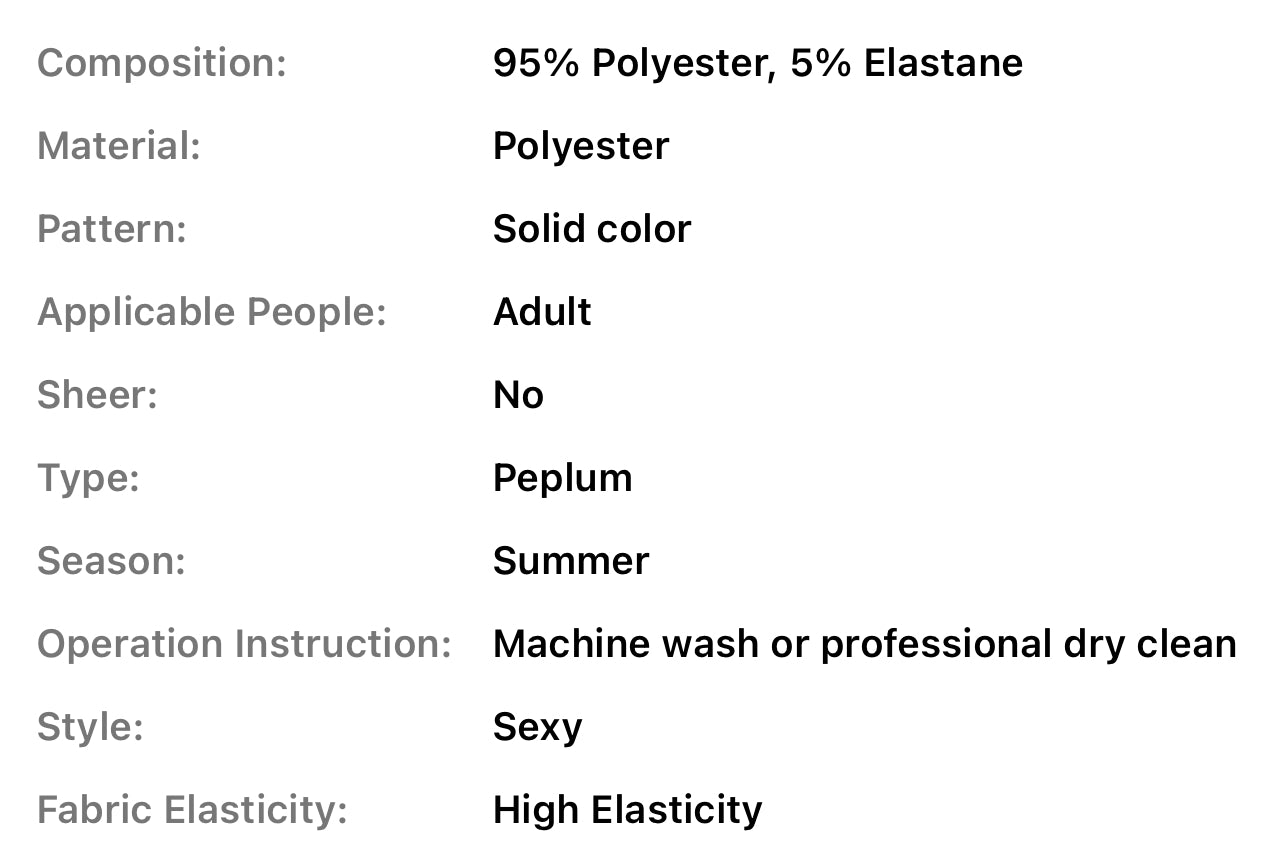Select the "No" value for Sheer
Image resolution: width=1284 pixels, height=854 pixels.
(x=518, y=395)
